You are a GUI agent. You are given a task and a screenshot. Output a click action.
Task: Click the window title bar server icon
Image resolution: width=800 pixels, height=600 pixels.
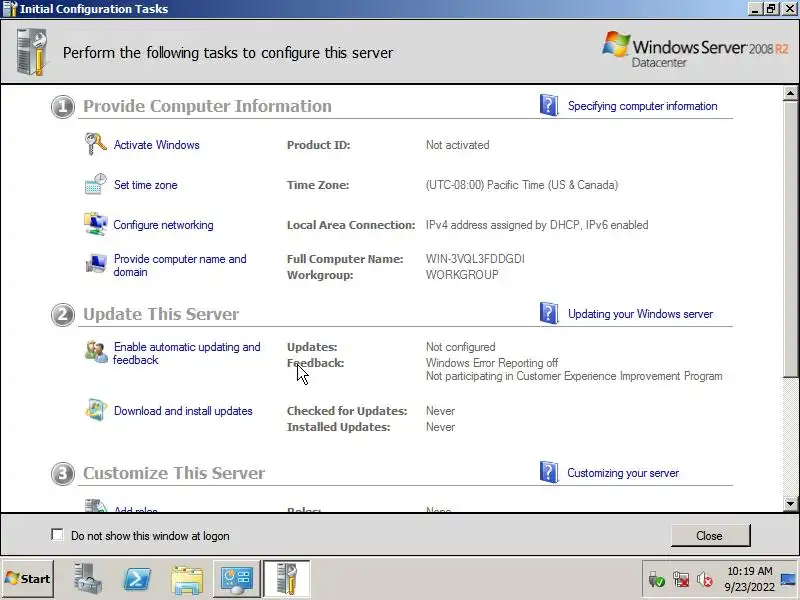click(x=9, y=9)
